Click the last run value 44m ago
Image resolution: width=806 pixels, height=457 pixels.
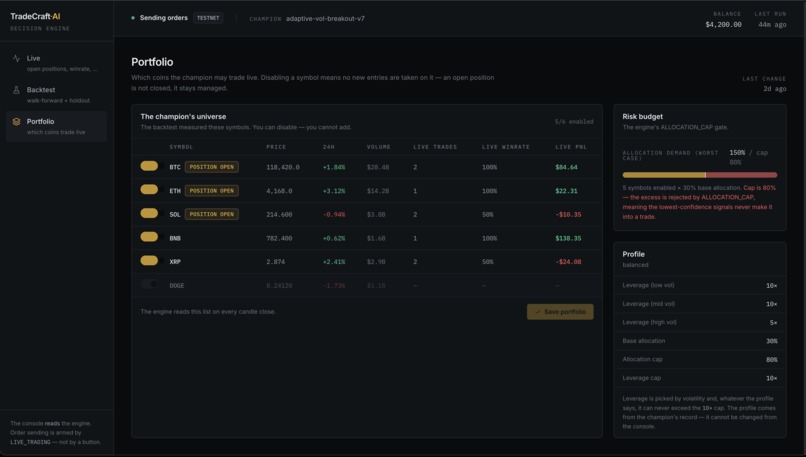click(x=772, y=25)
